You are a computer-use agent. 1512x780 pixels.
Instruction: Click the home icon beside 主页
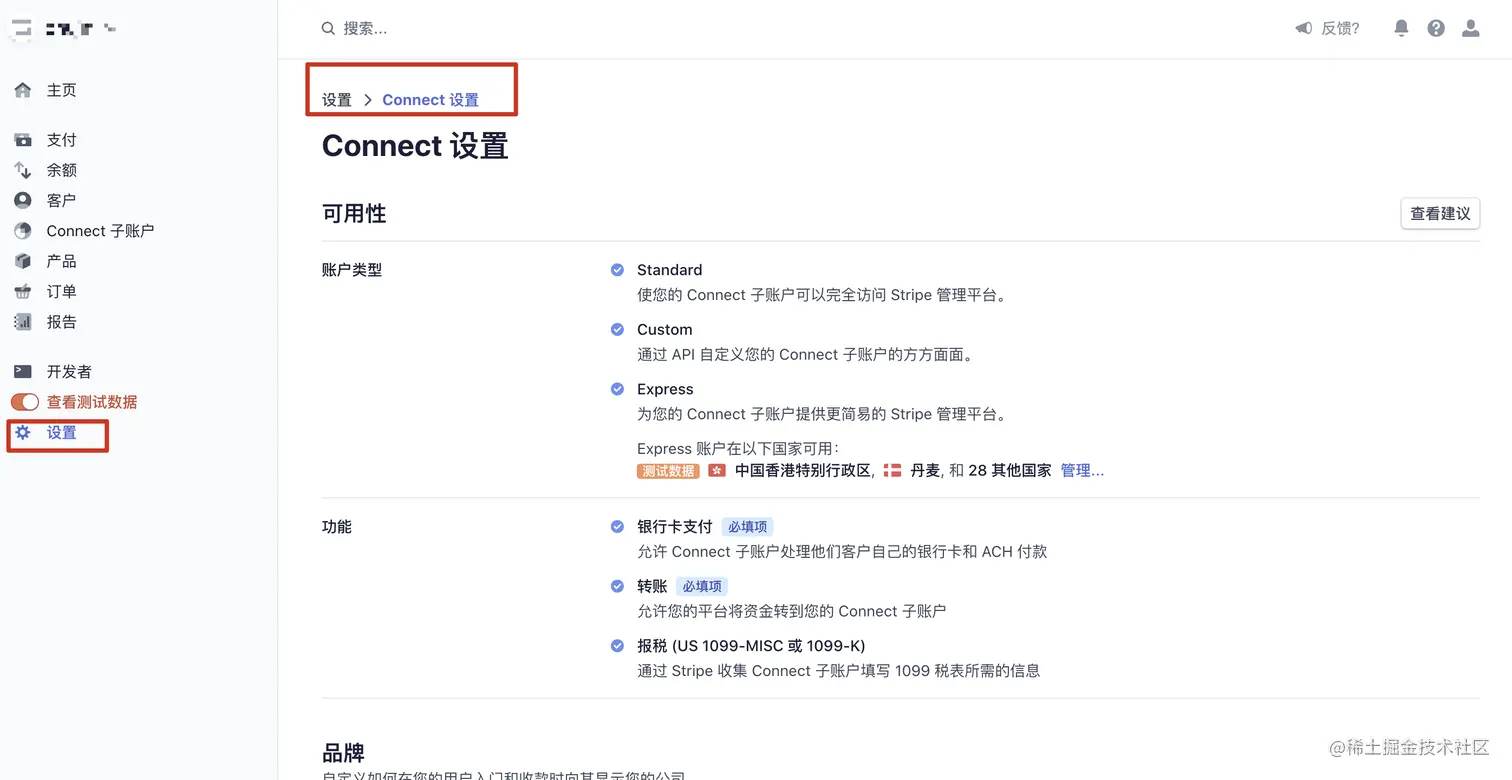[x=23, y=90]
